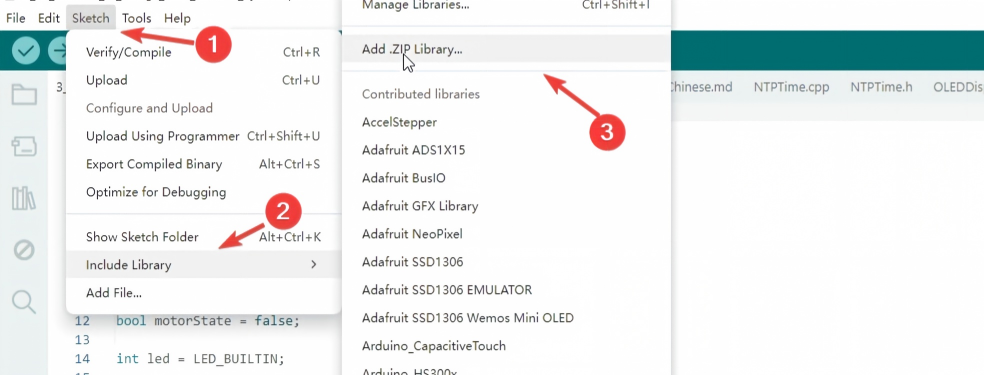Open the Debug icon in sidebar
Image resolution: width=984 pixels, height=375 pixels.
(24, 250)
